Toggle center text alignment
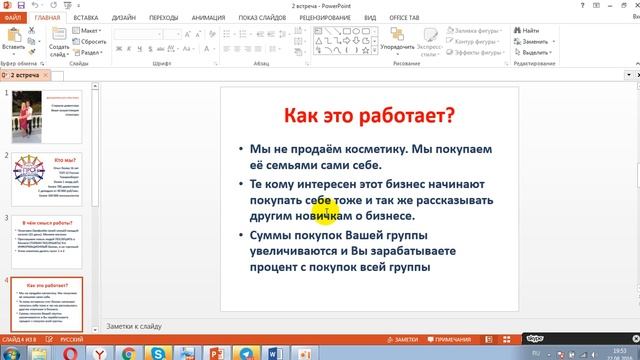Screen dimensions: 640x360 click(x=237, y=49)
